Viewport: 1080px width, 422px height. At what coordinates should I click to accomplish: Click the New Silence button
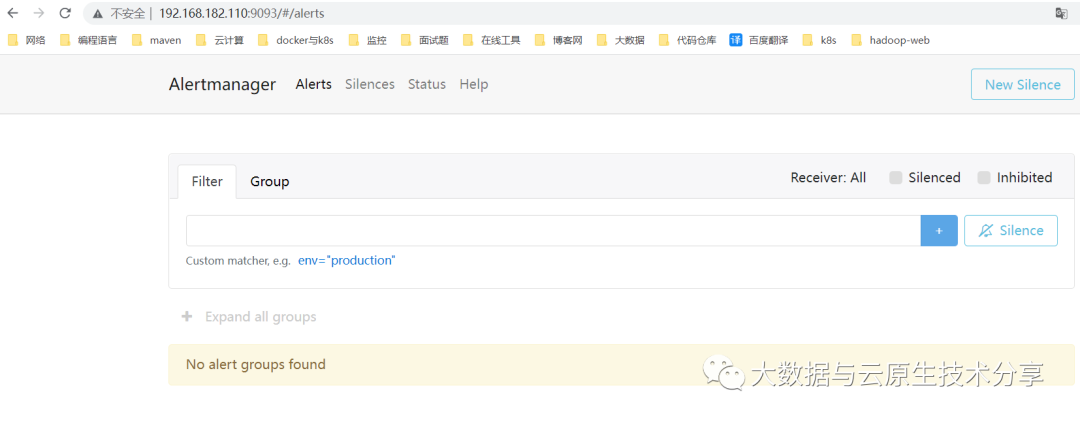coord(1022,85)
